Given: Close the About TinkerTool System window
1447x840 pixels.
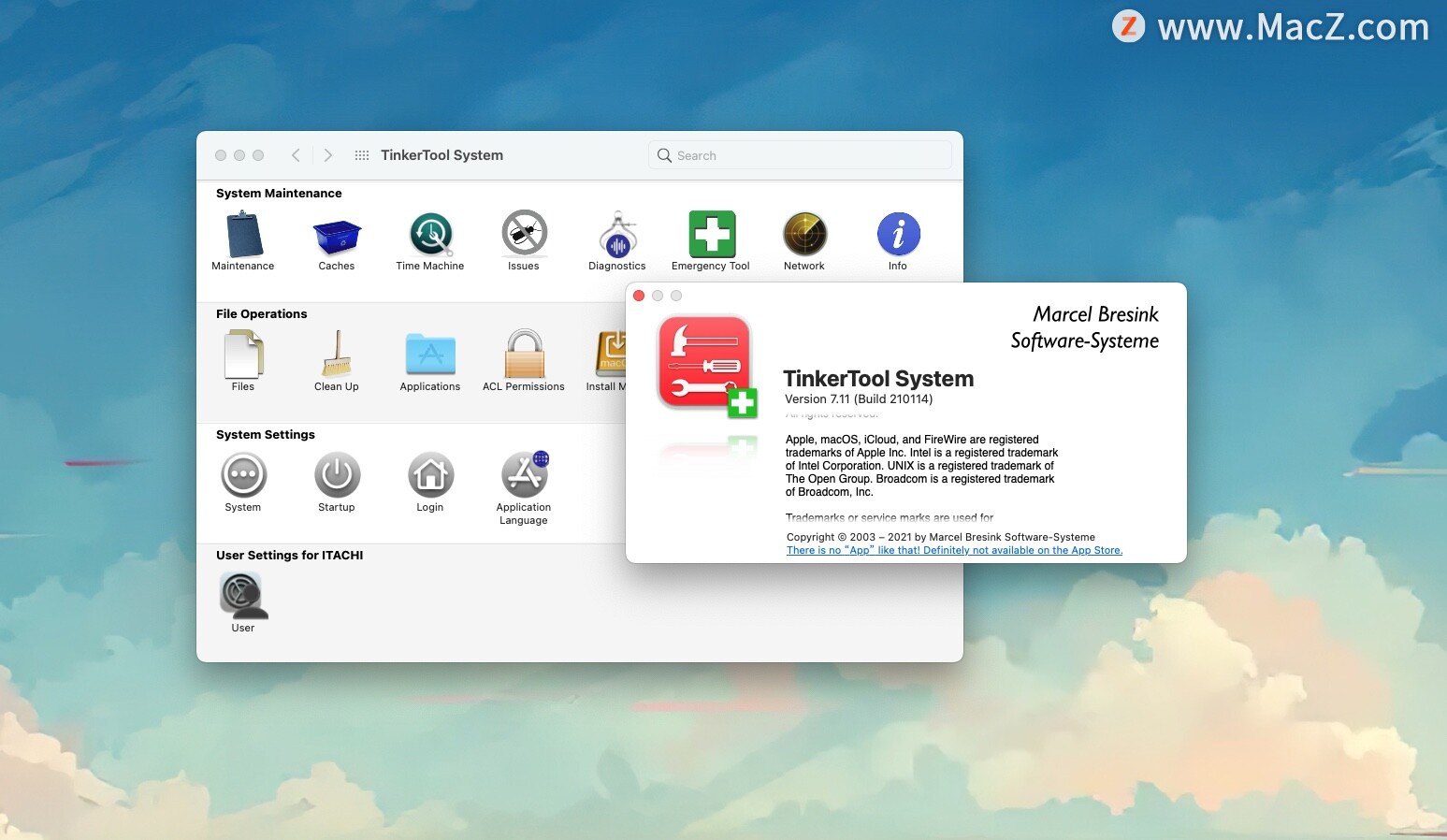Looking at the screenshot, I should [x=639, y=296].
